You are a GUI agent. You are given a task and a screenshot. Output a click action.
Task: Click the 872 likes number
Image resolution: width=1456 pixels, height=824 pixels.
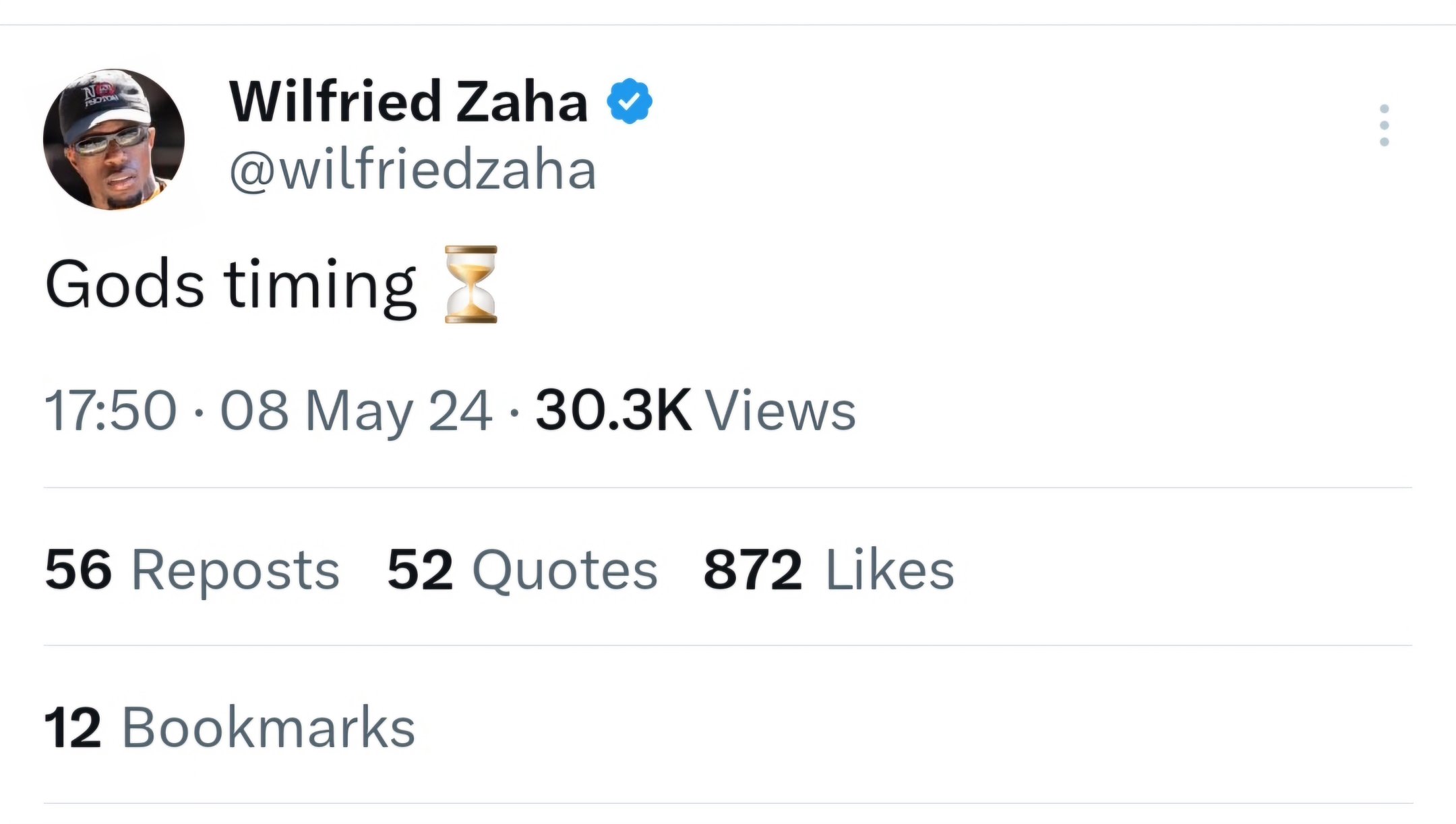point(753,570)
